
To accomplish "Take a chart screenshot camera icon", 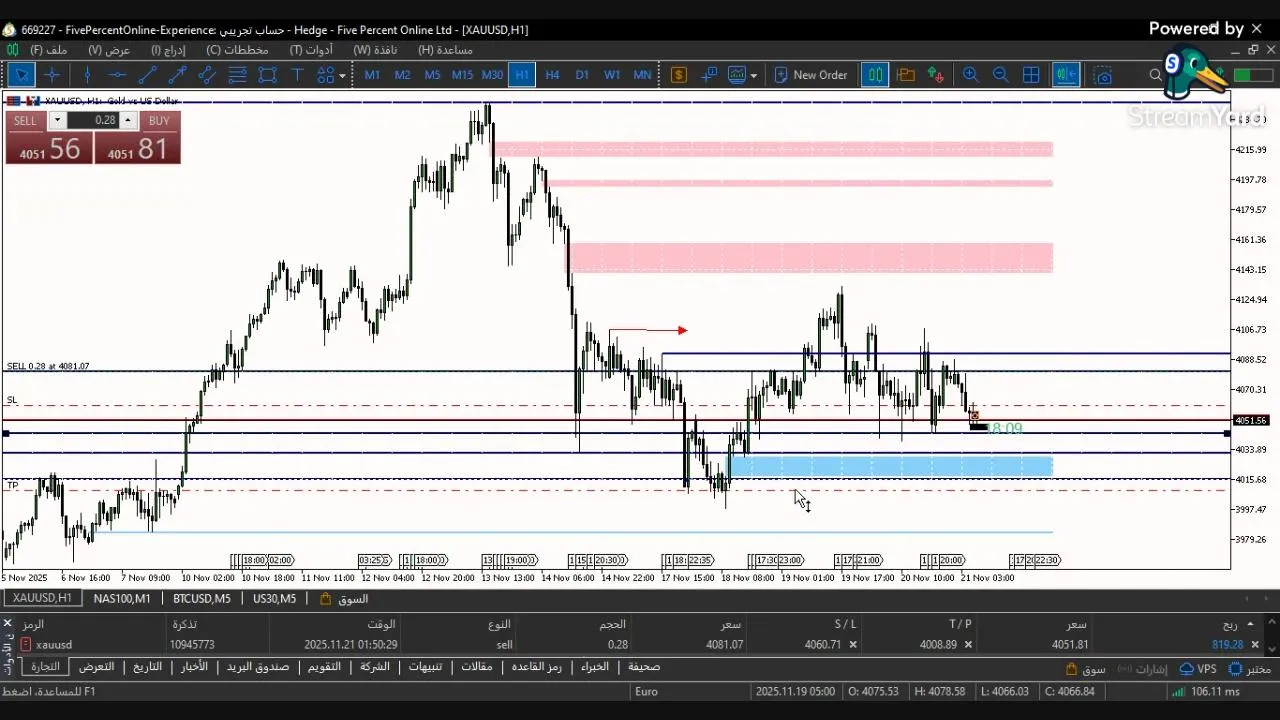I will click(x=1103, y=75).
